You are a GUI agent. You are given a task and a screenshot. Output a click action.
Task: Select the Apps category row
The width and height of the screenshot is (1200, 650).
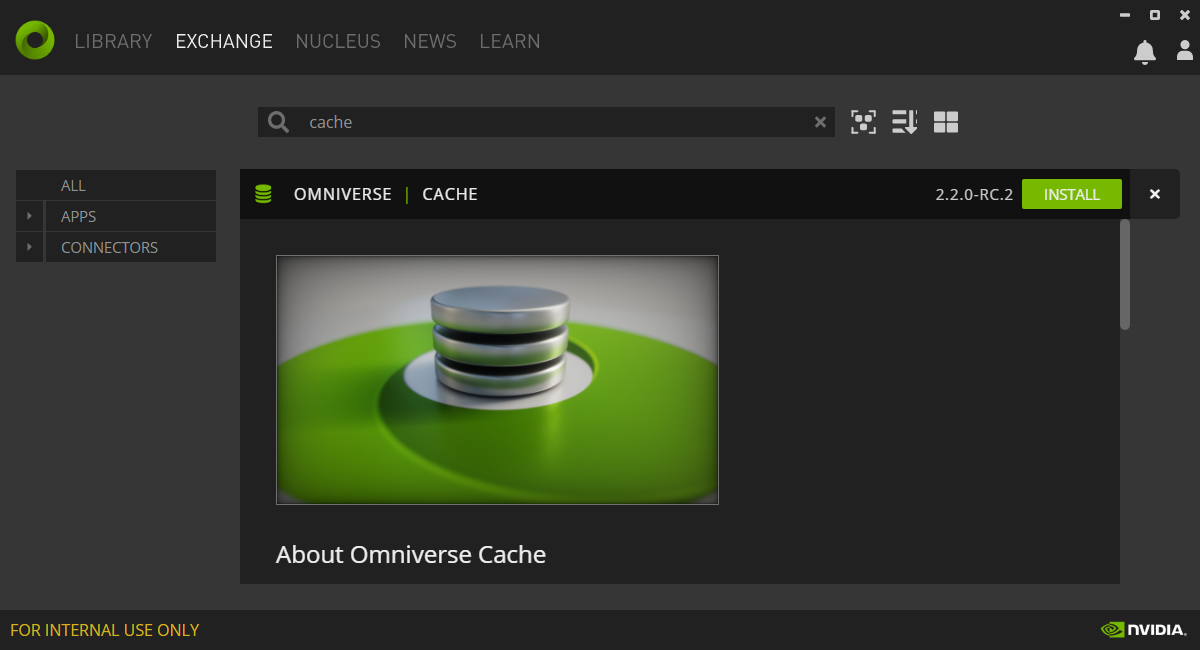(131, 216)
